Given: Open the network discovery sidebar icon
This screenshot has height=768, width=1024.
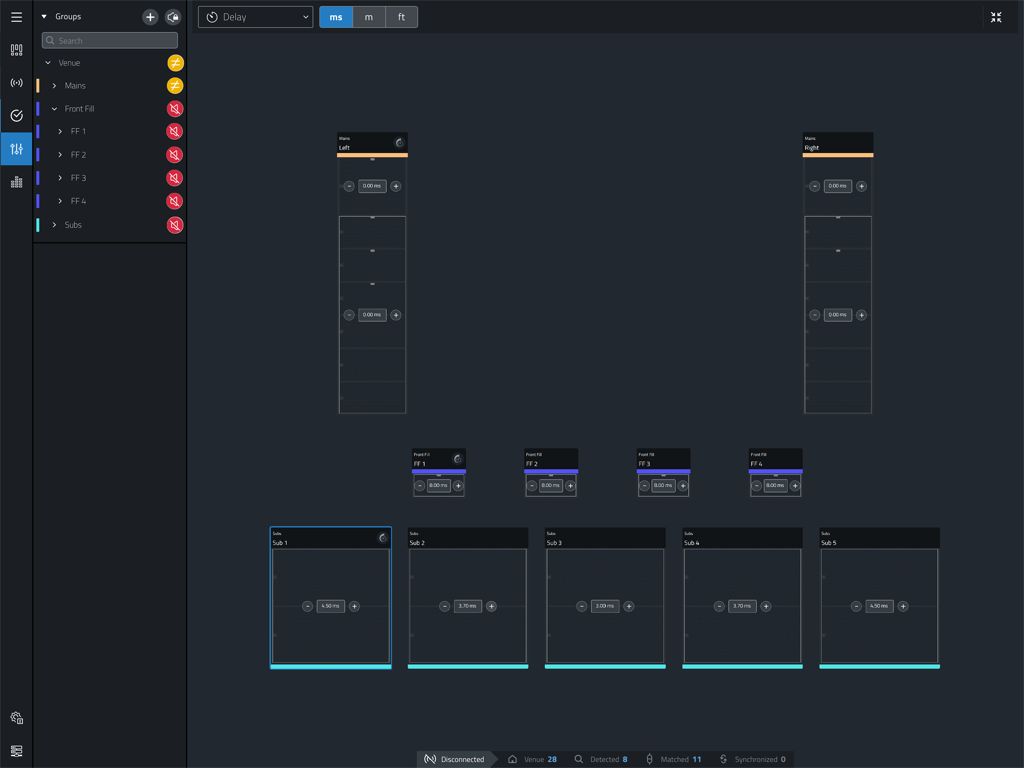Looking at the screenshot, I should pos(16,83).
